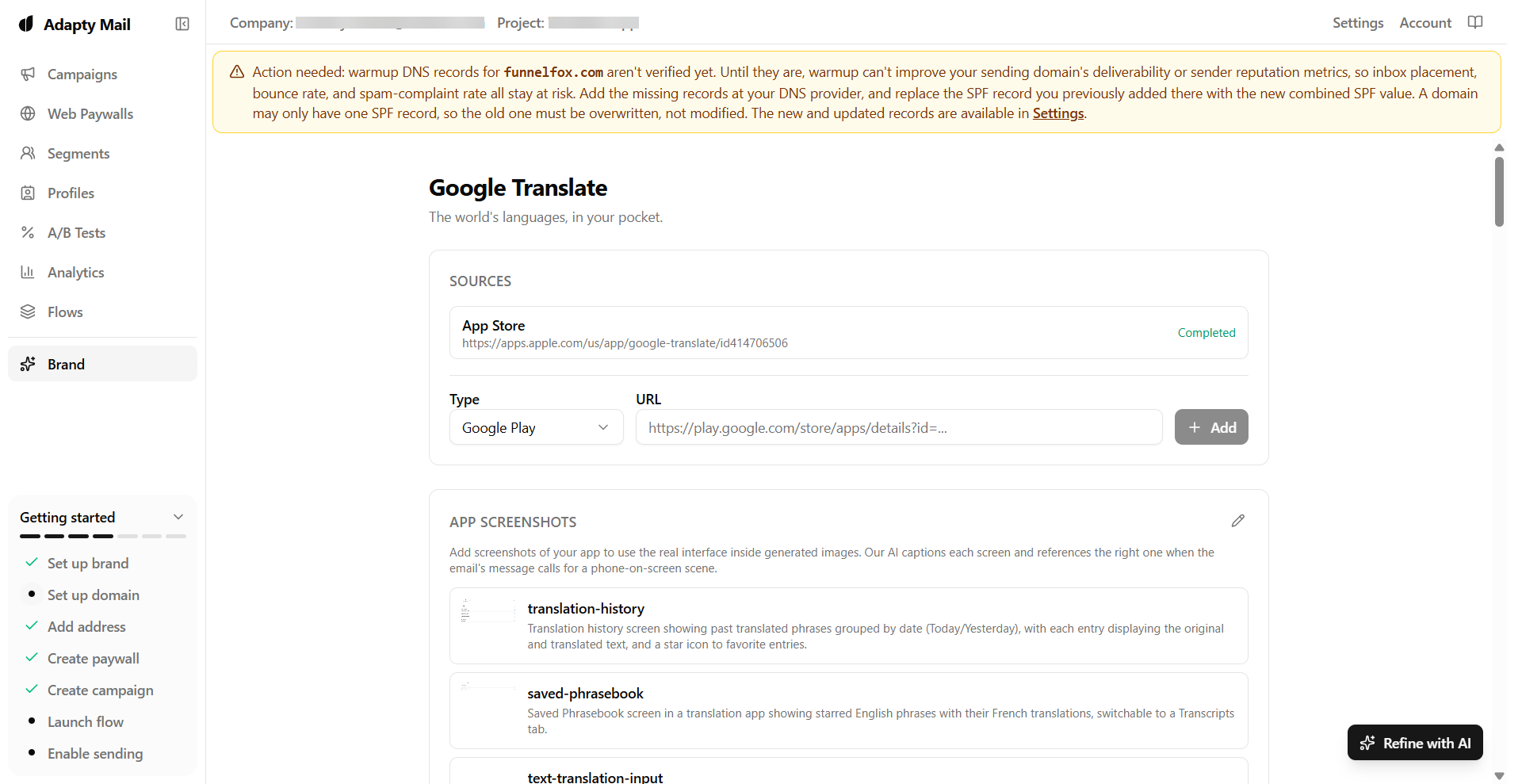Click the Company name in header

coord(390,23)
